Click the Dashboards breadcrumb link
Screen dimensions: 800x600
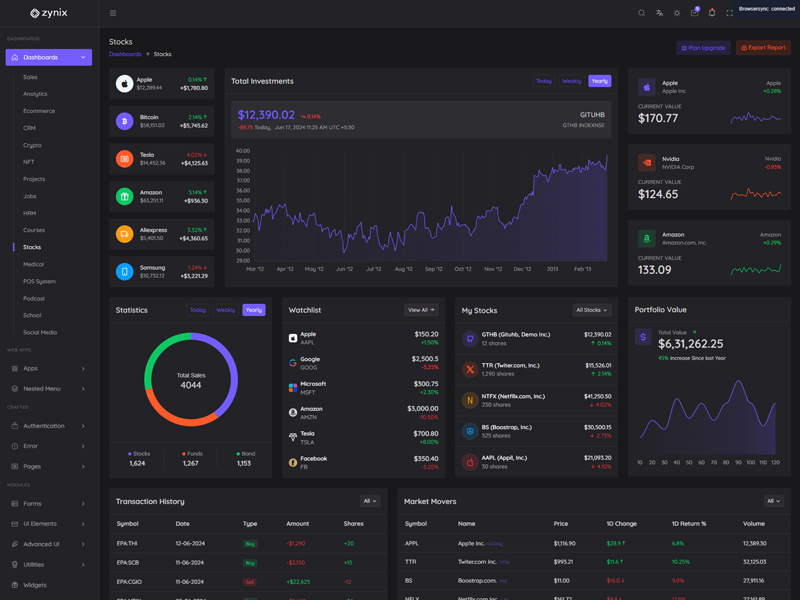point(125,54)
